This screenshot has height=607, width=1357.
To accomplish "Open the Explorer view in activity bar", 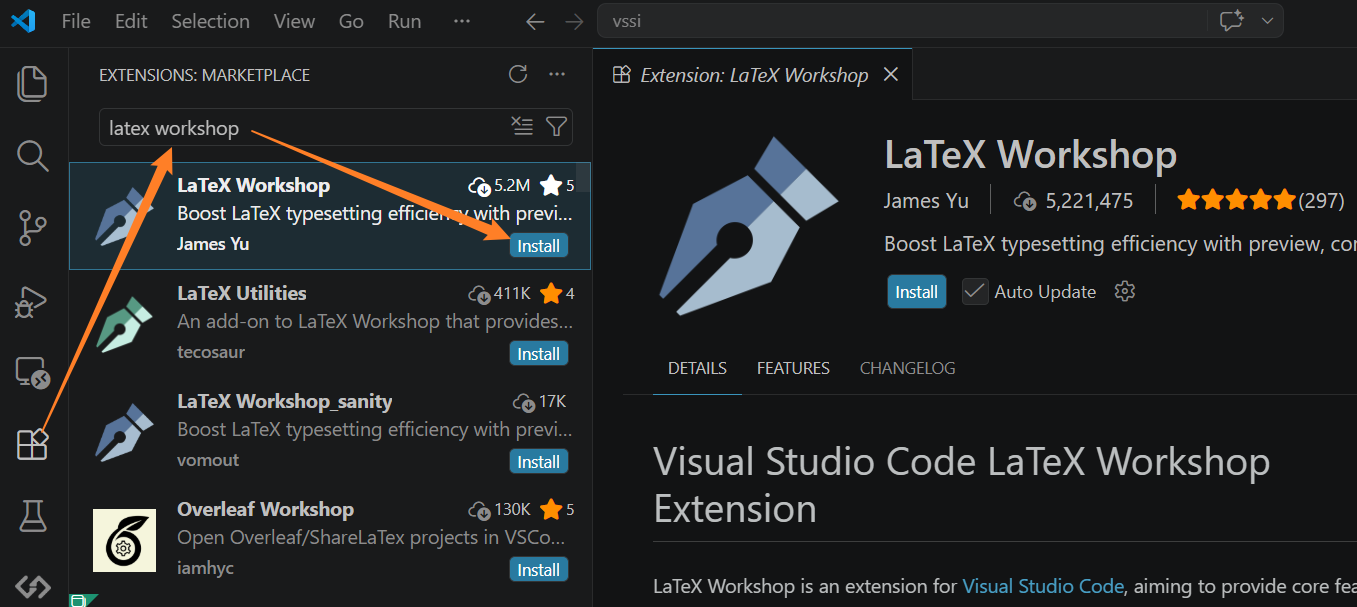I will tap(33, 83).
